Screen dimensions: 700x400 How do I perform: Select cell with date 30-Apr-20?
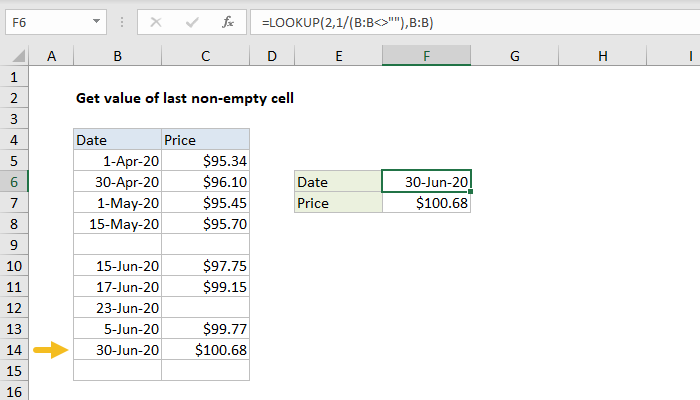[x=117, y=182]
